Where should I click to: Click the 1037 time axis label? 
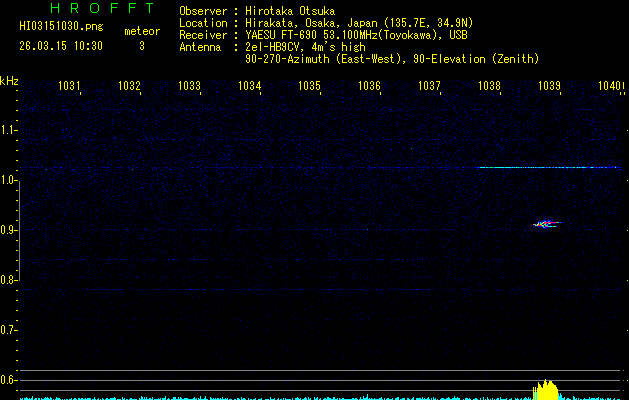pyautogui.click(x=429, y=85)
